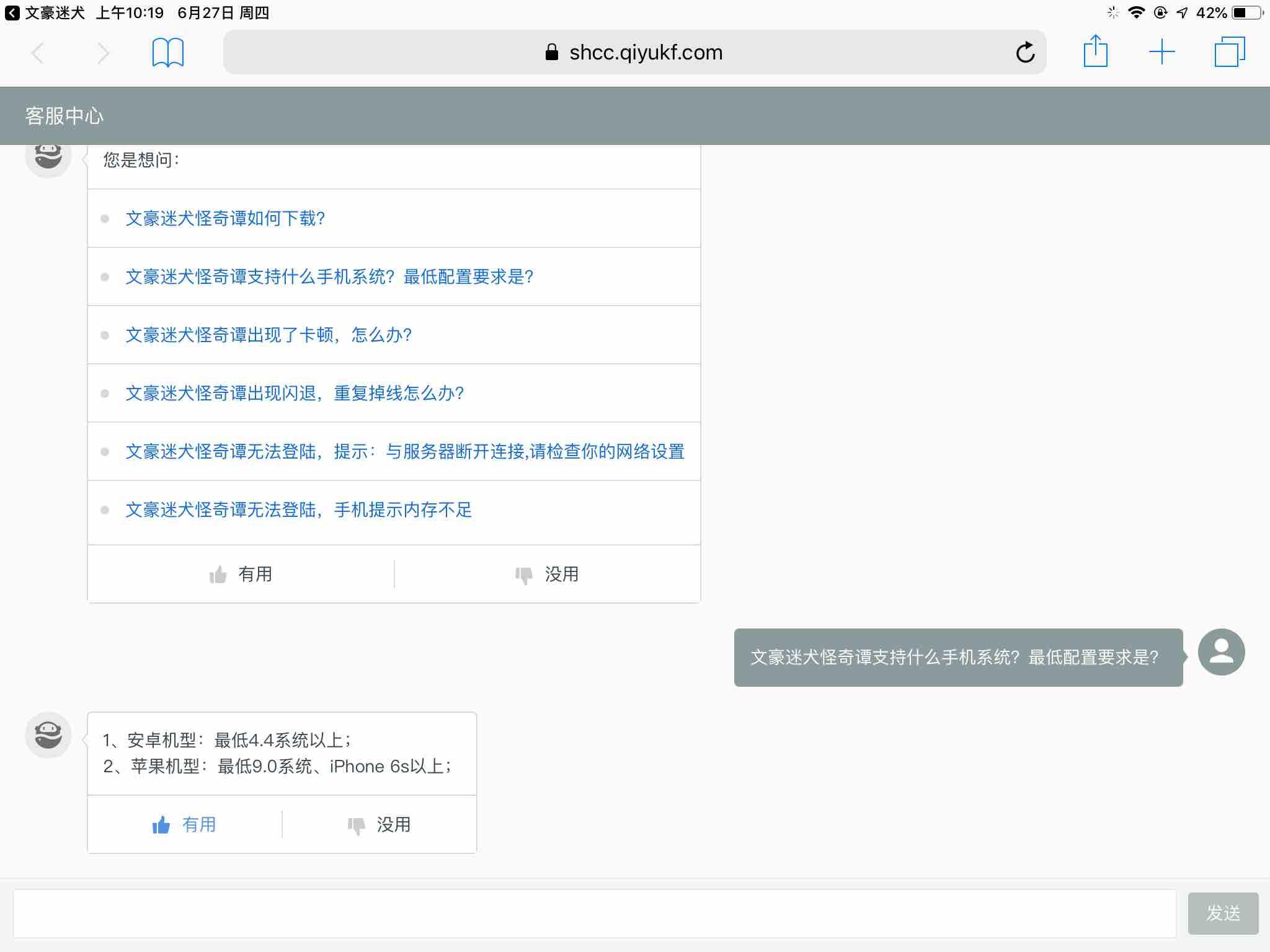
Task: Tap the location arrow icon in the status bar
Action: [x=1182, y=13]
